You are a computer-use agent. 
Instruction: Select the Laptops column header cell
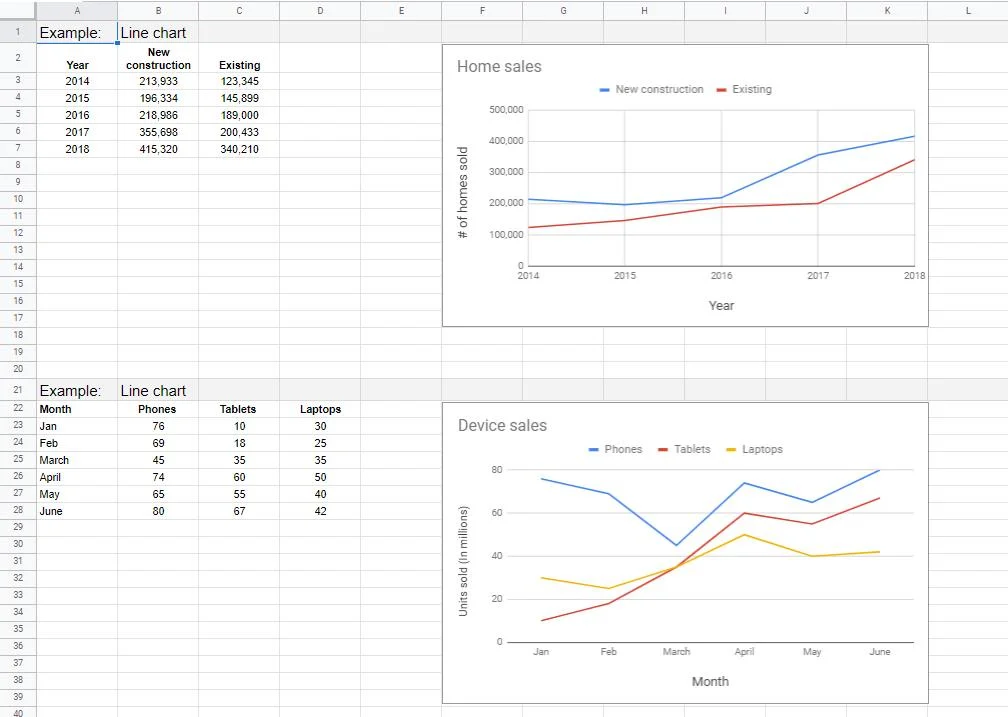(x=320, y=409)
